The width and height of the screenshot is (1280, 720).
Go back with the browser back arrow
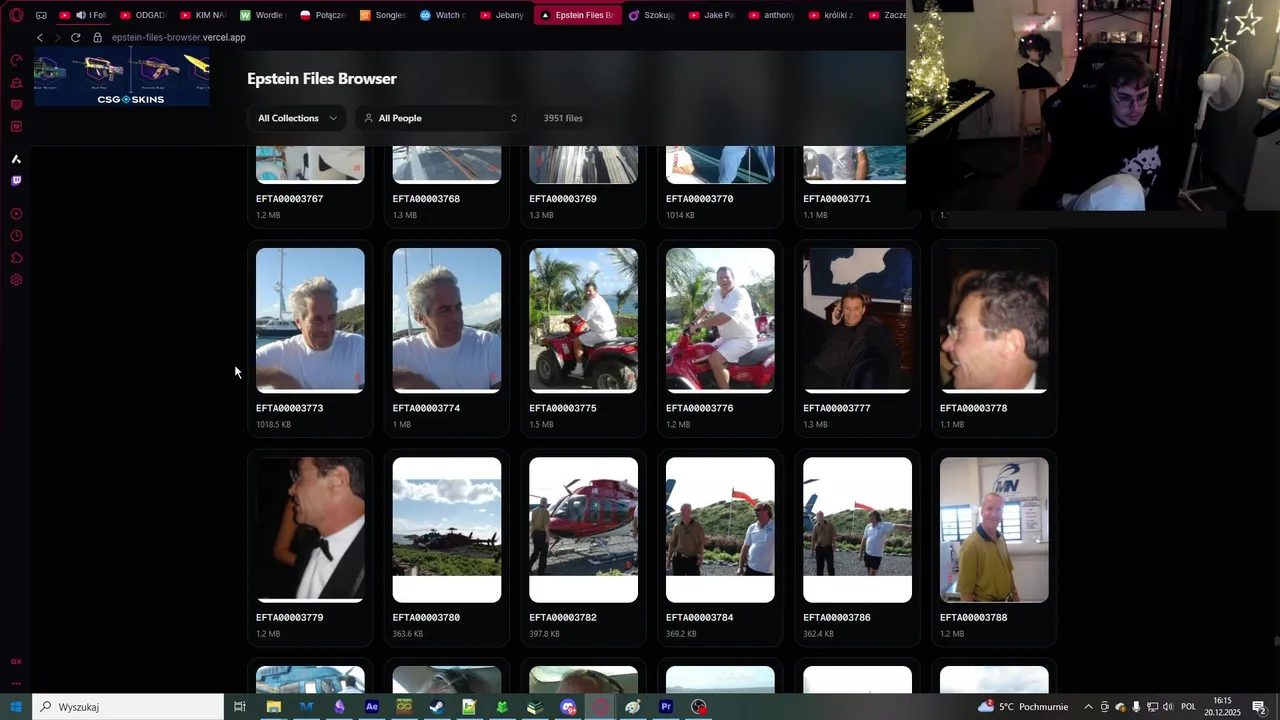point(40,37)
